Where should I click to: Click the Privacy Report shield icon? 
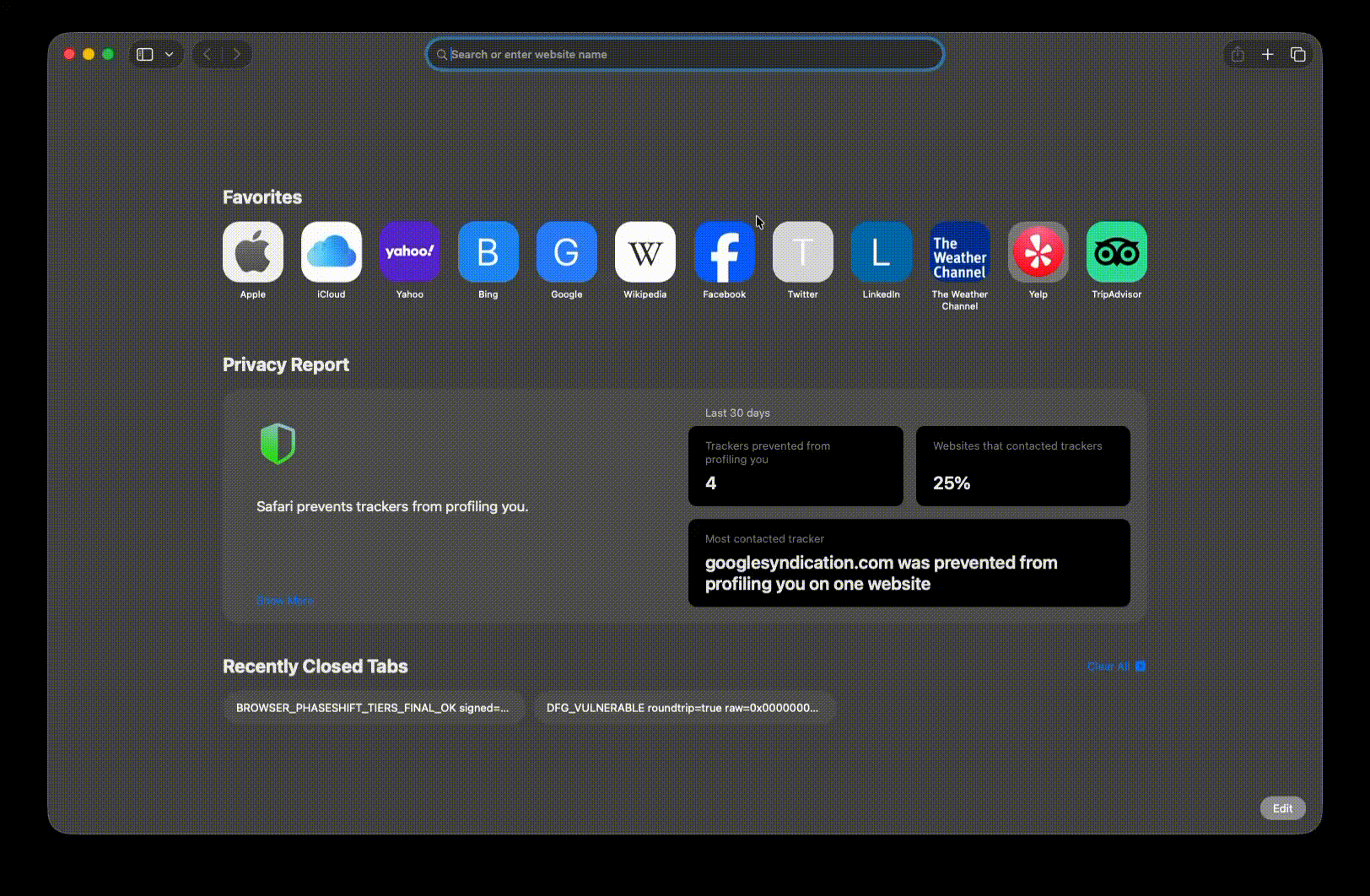(x=278, y=444)
